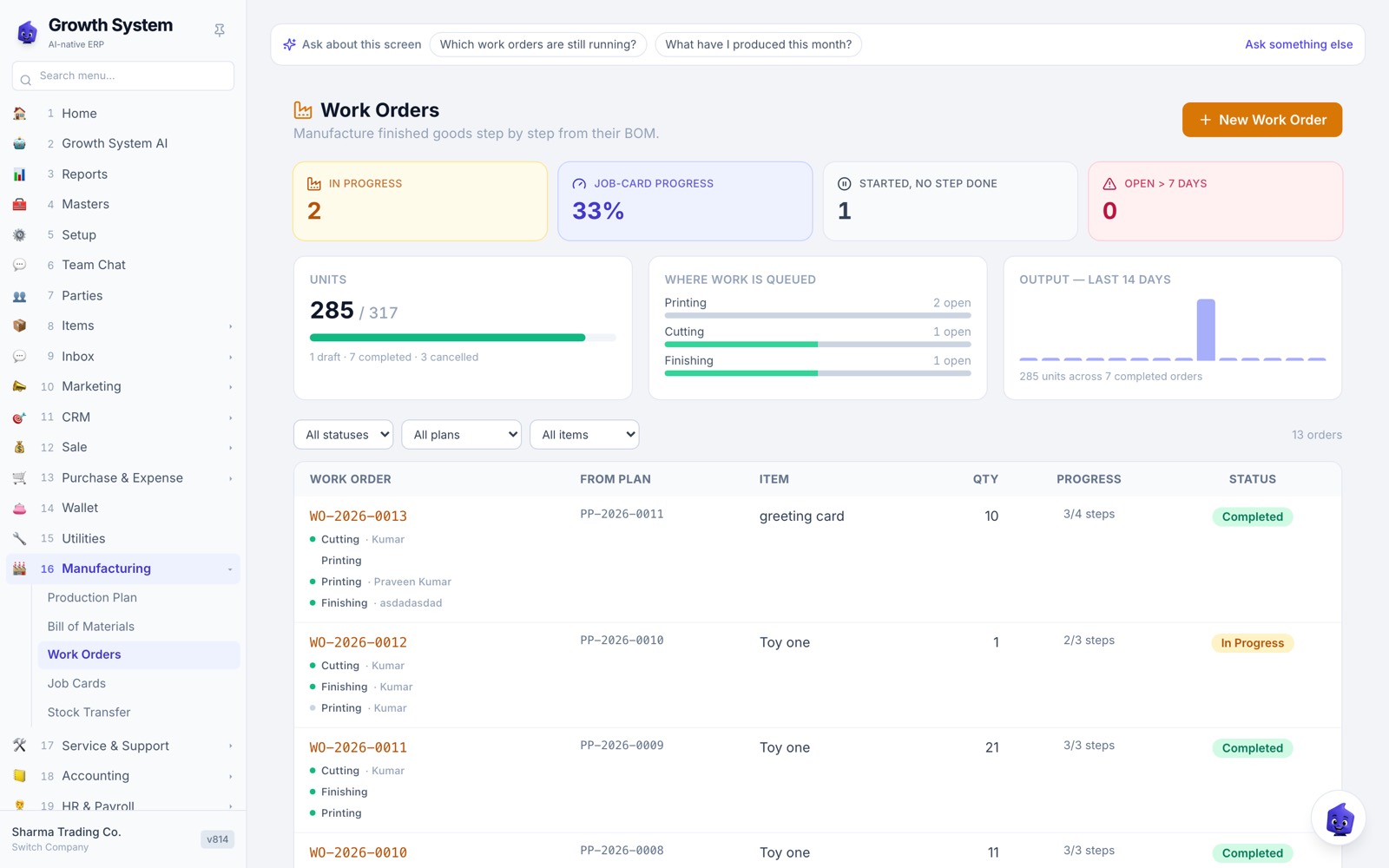Screen dimensions: 1389x868
Task: Ask which work orders are still running
Action: pos(538,44)
